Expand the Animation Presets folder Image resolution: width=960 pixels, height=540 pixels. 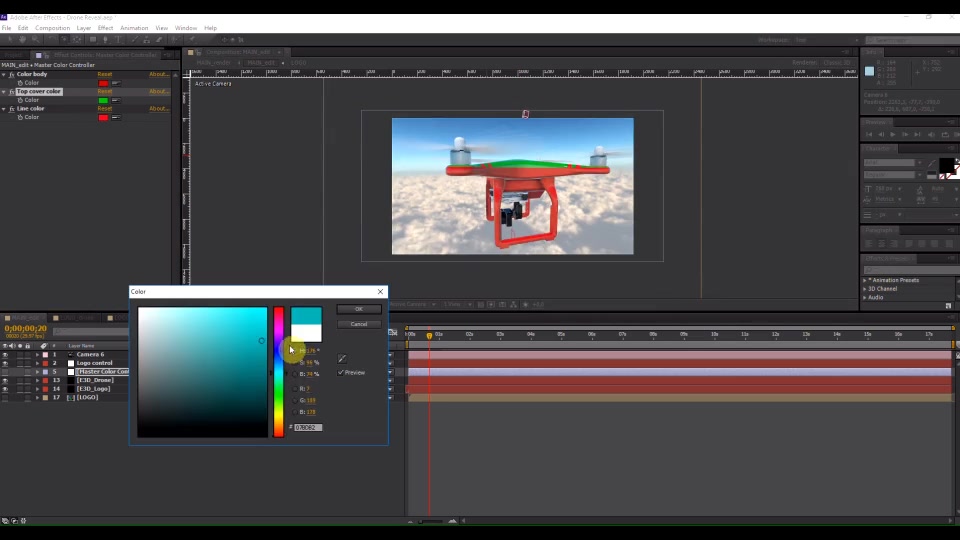(864, 280)
